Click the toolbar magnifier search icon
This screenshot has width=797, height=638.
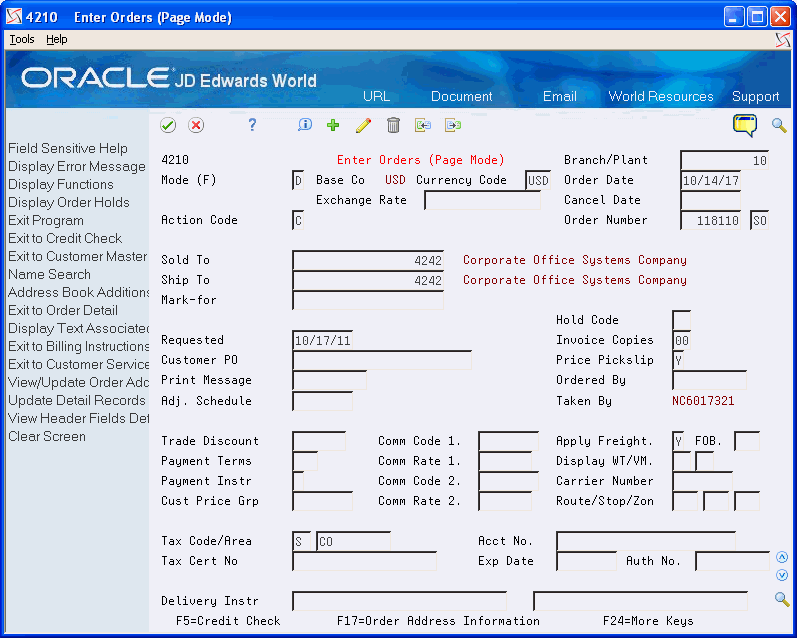pyautogui.click(x=779, y=125)
